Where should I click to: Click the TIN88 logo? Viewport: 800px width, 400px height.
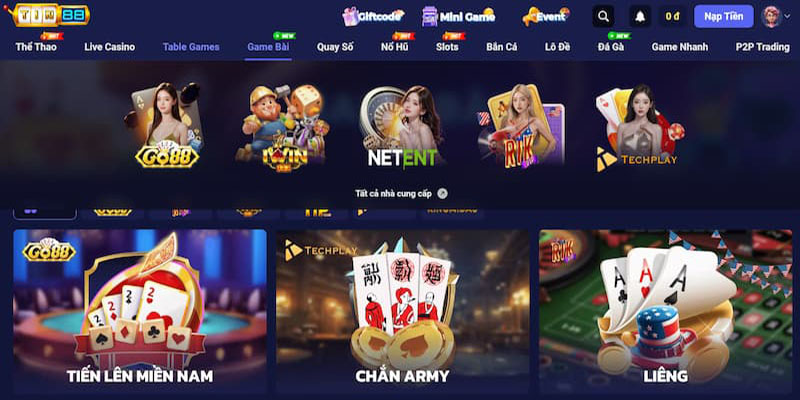pyautogui.click(x=47, y=14)
